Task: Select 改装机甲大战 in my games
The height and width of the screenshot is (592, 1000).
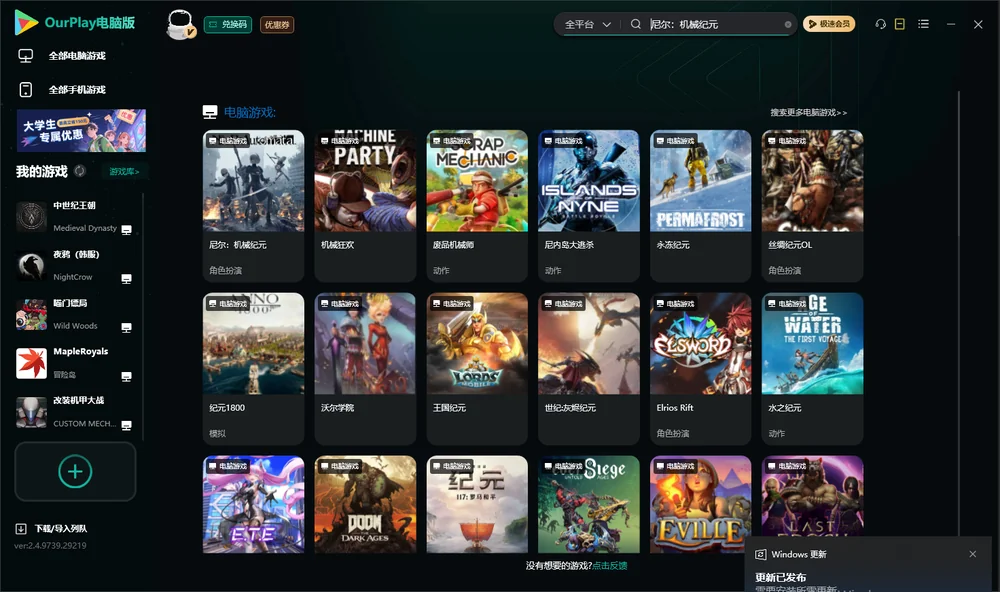Action: (x=75, y=412)
